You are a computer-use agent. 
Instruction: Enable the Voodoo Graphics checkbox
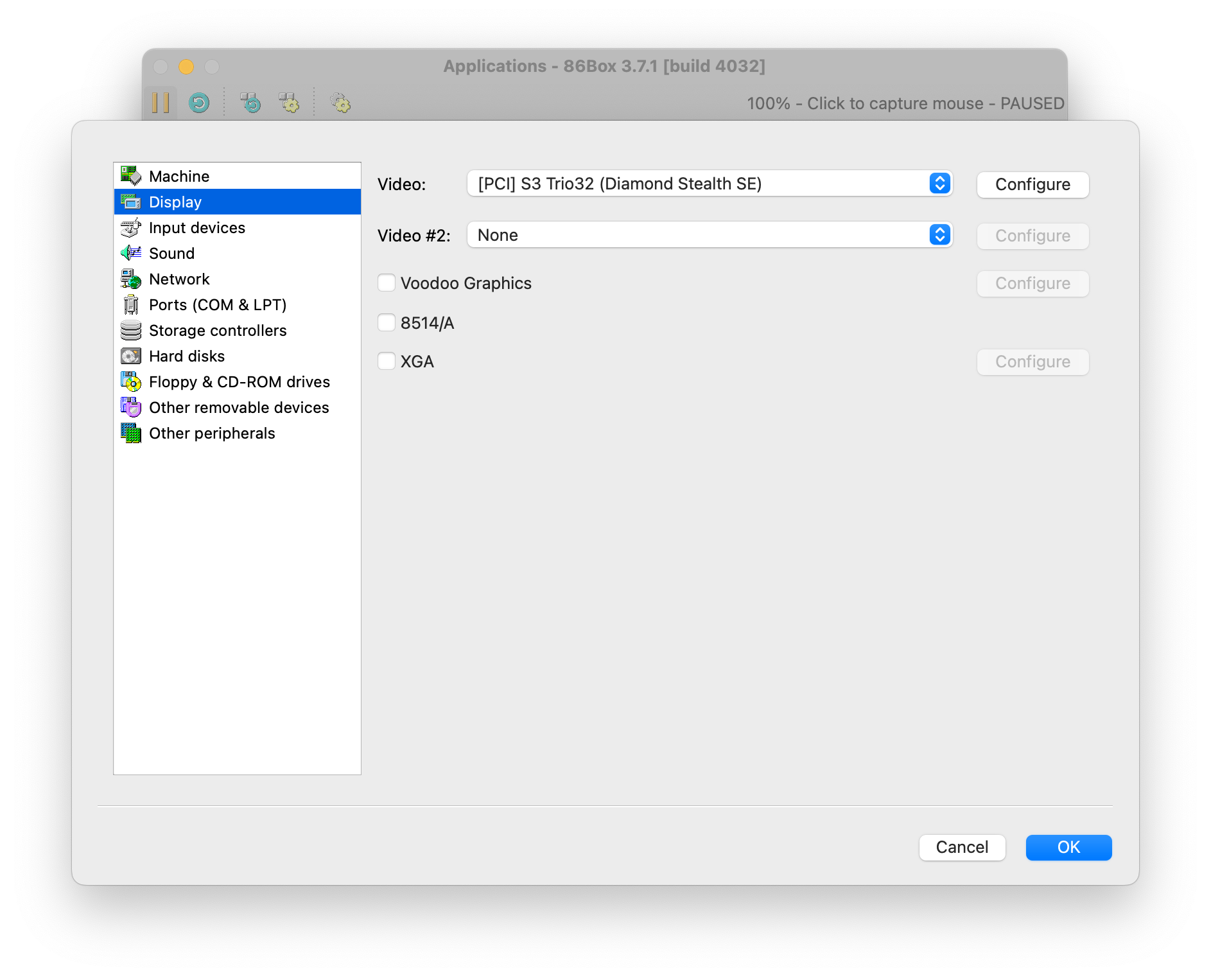point(387,283)
